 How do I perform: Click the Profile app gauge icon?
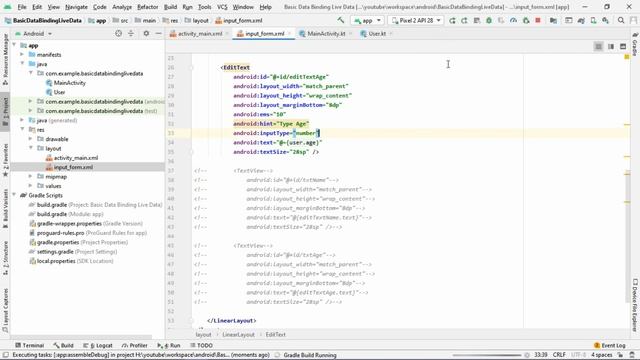[513, 20]
